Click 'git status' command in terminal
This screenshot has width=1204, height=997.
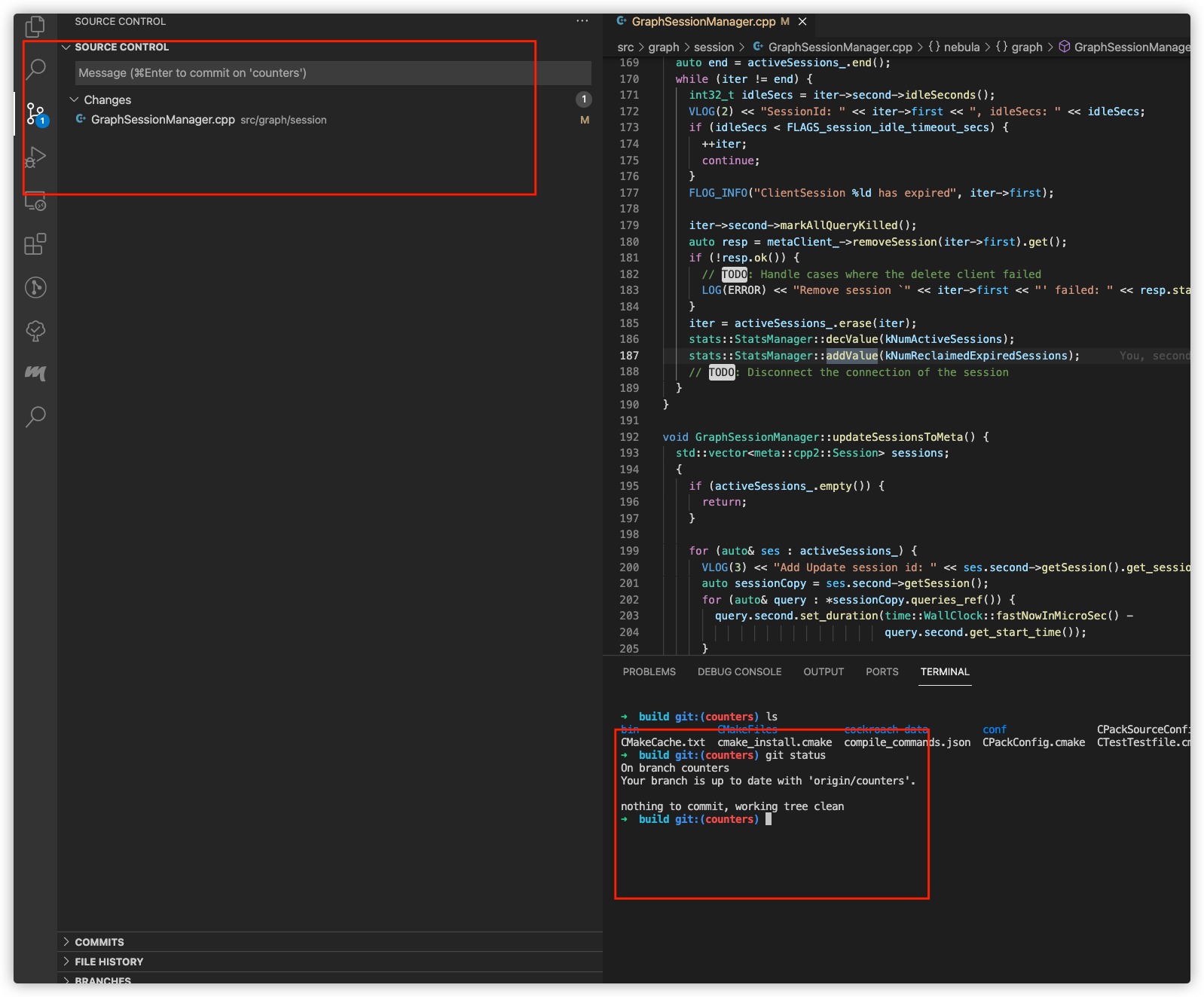[x=796, y=755]
